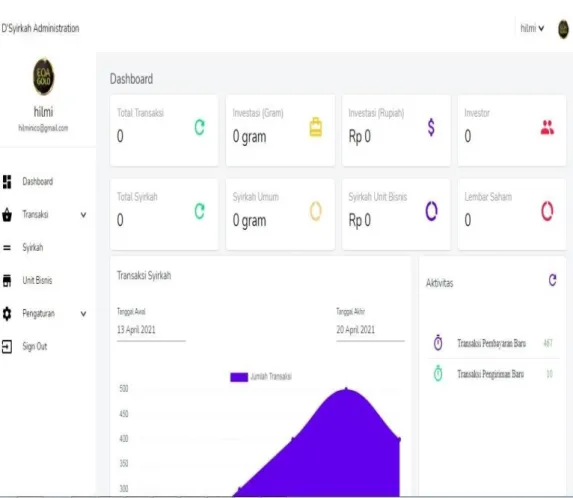Click the Syirkah equals-sign icon
The width and height of the screenshot is (573, 498).
7,248
